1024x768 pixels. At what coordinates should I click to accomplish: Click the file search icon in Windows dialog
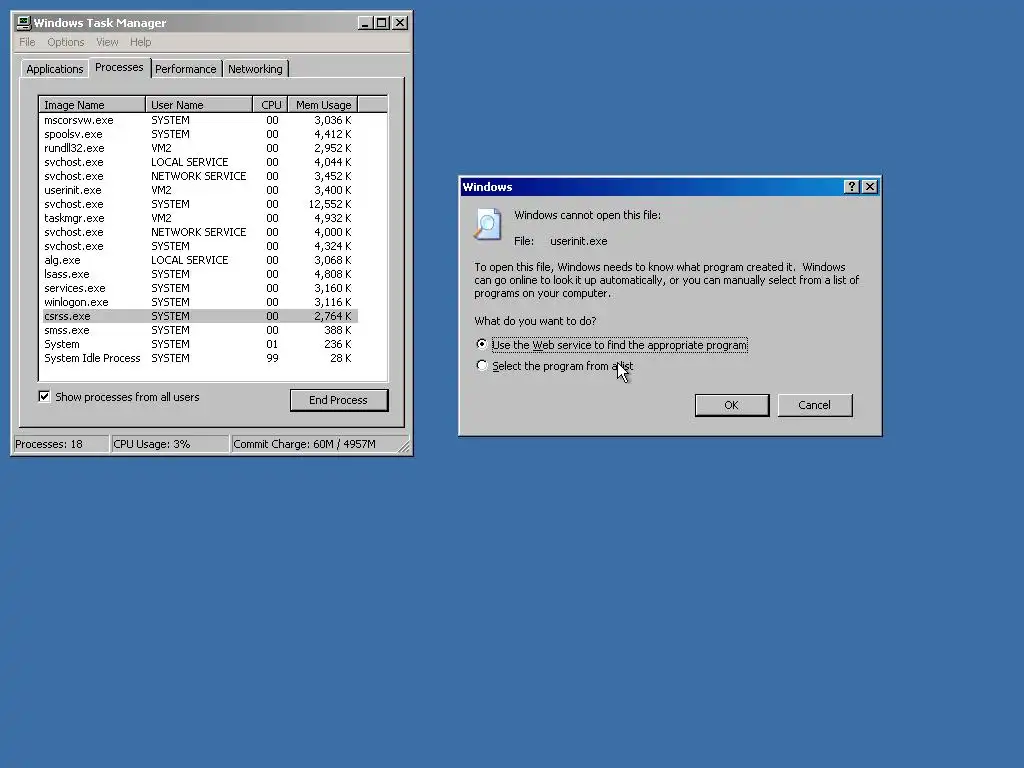coord(488,224)
